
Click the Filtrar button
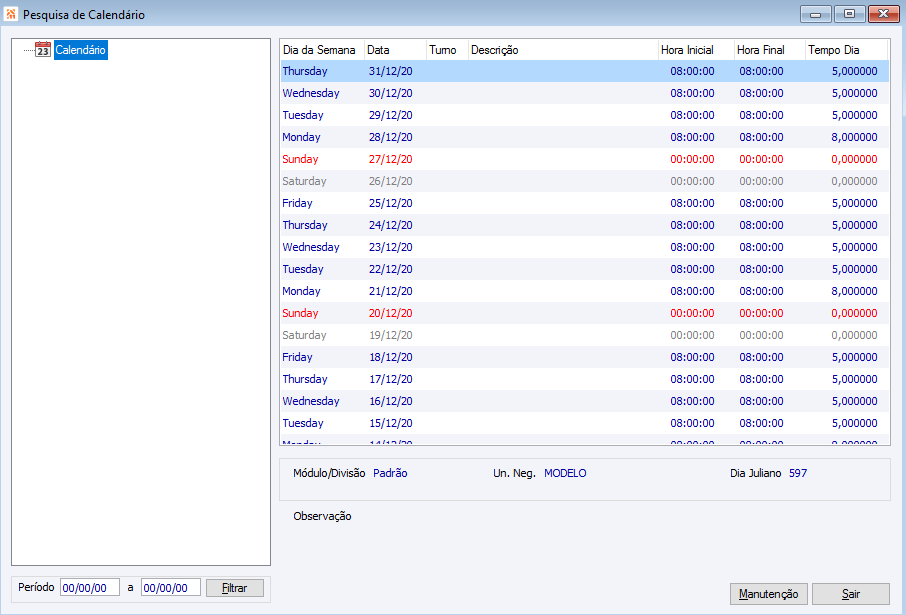(235, 588)
